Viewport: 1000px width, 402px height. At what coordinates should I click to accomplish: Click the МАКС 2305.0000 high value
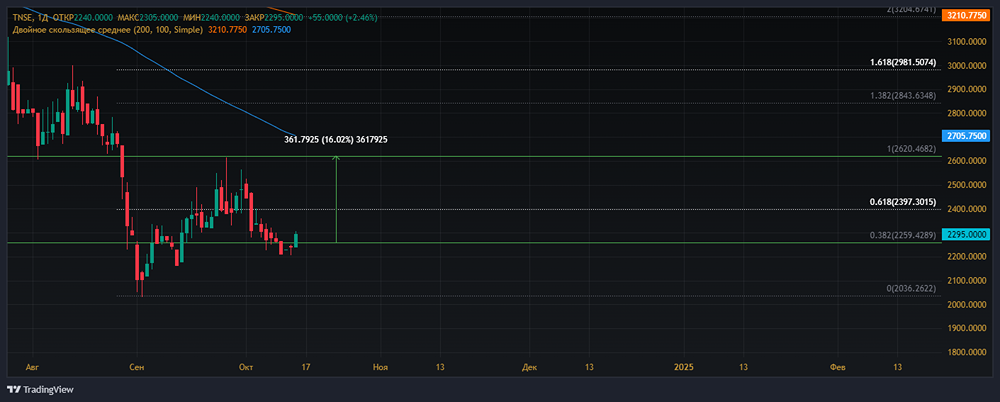tap(147, 18)
